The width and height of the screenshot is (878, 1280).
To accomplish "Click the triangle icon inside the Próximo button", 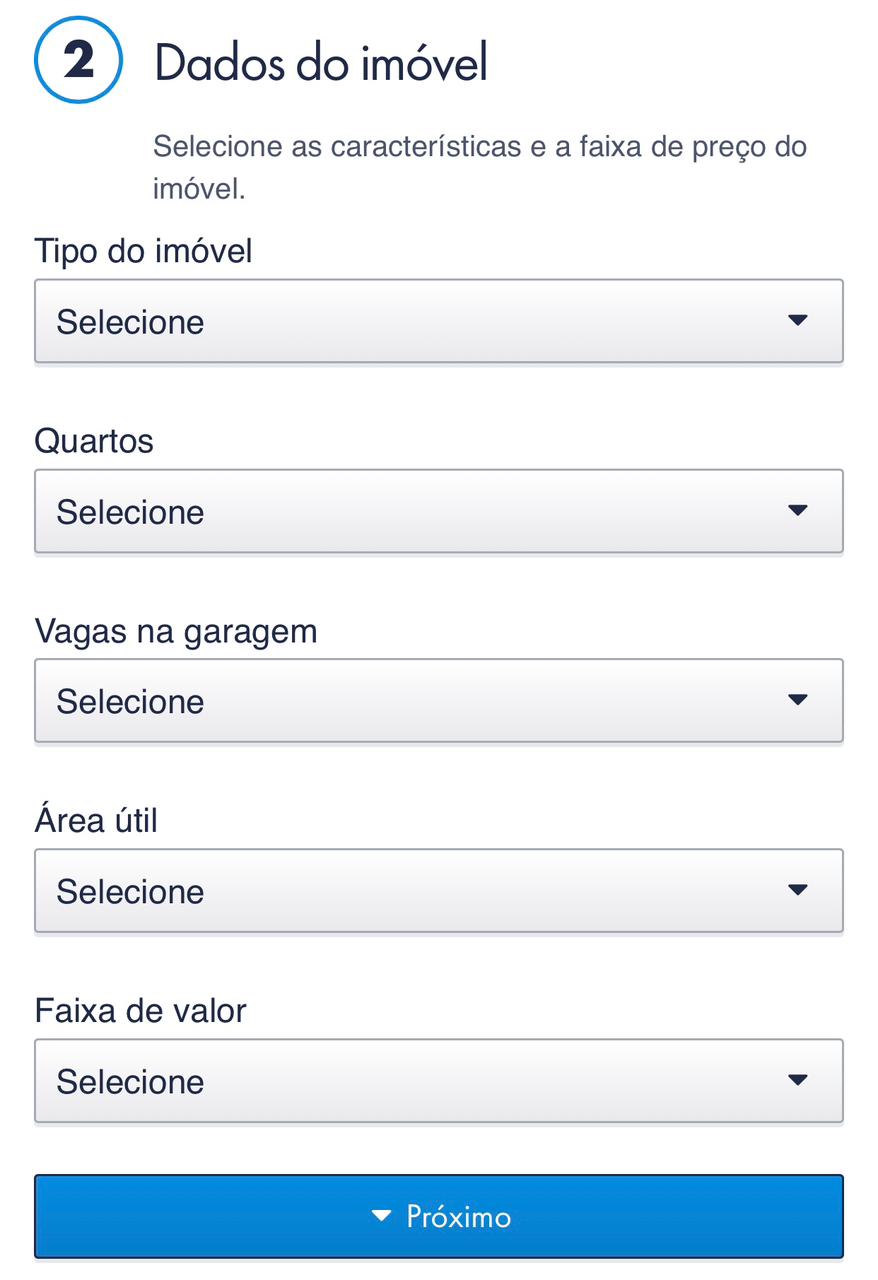I will (x=381, y=1216).
